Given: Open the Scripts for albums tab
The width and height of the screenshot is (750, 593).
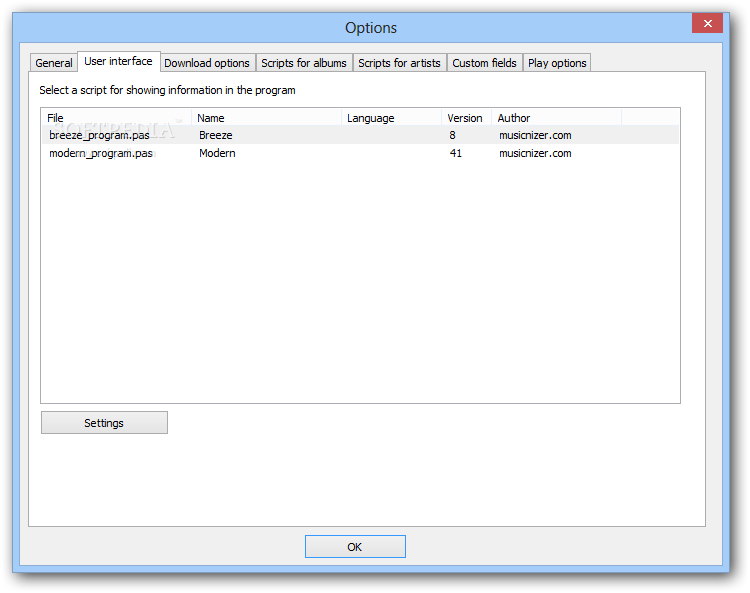Looking at the screenshot, I should tap(304, 63).
